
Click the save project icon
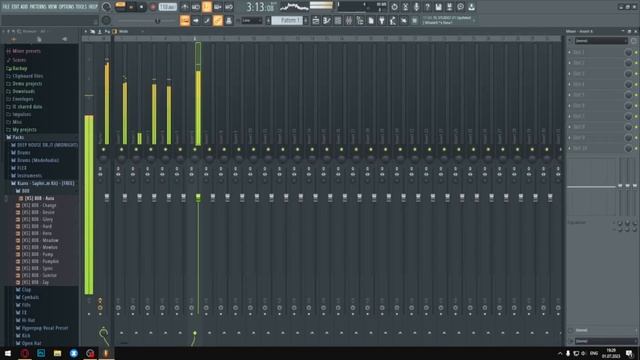(438, 7)
